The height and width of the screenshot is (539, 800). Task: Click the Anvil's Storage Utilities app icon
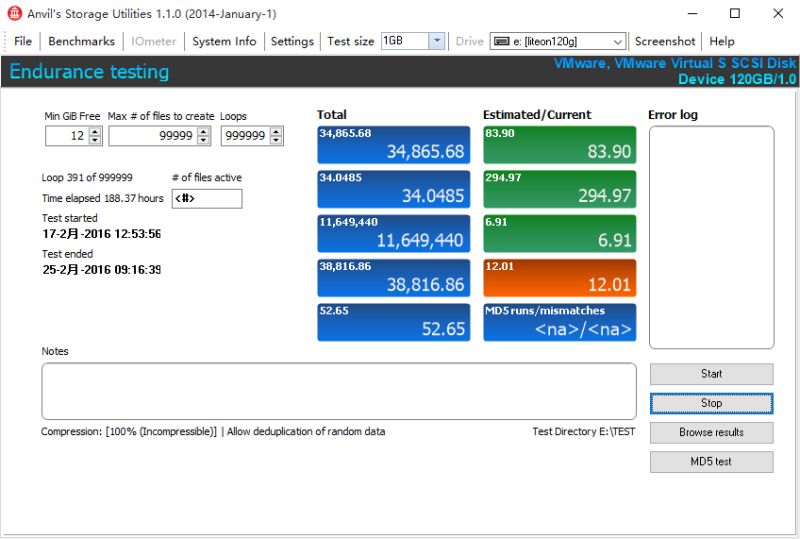[14, 13]
